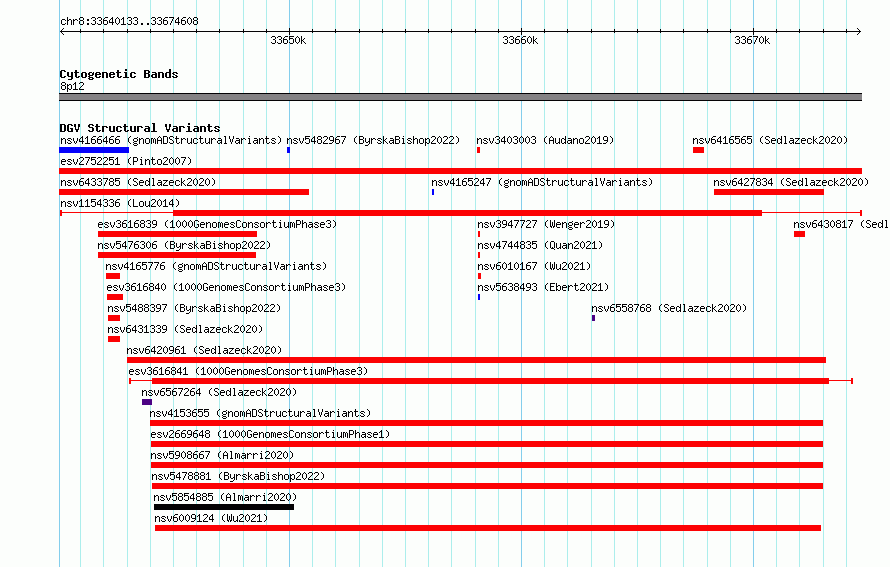Click esv3616840 1000GenomesConsortiumPhase3 label
The width and height of the screenshot is (890, 567).
click(x=226, y=287)
